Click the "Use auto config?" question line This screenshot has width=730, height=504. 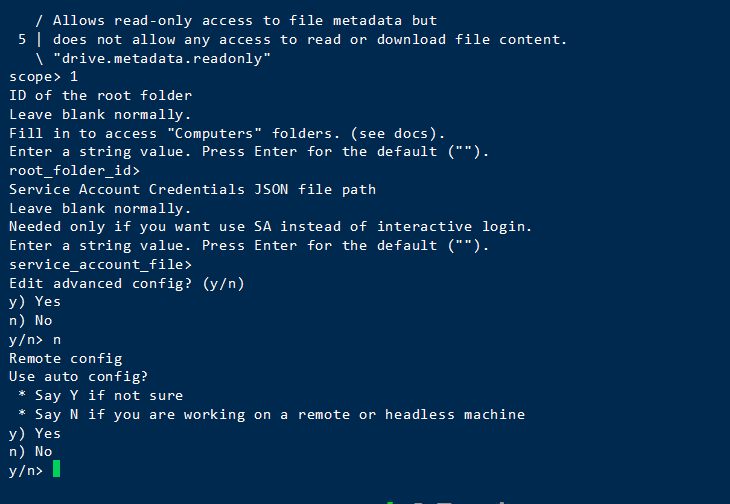[78, 377]
